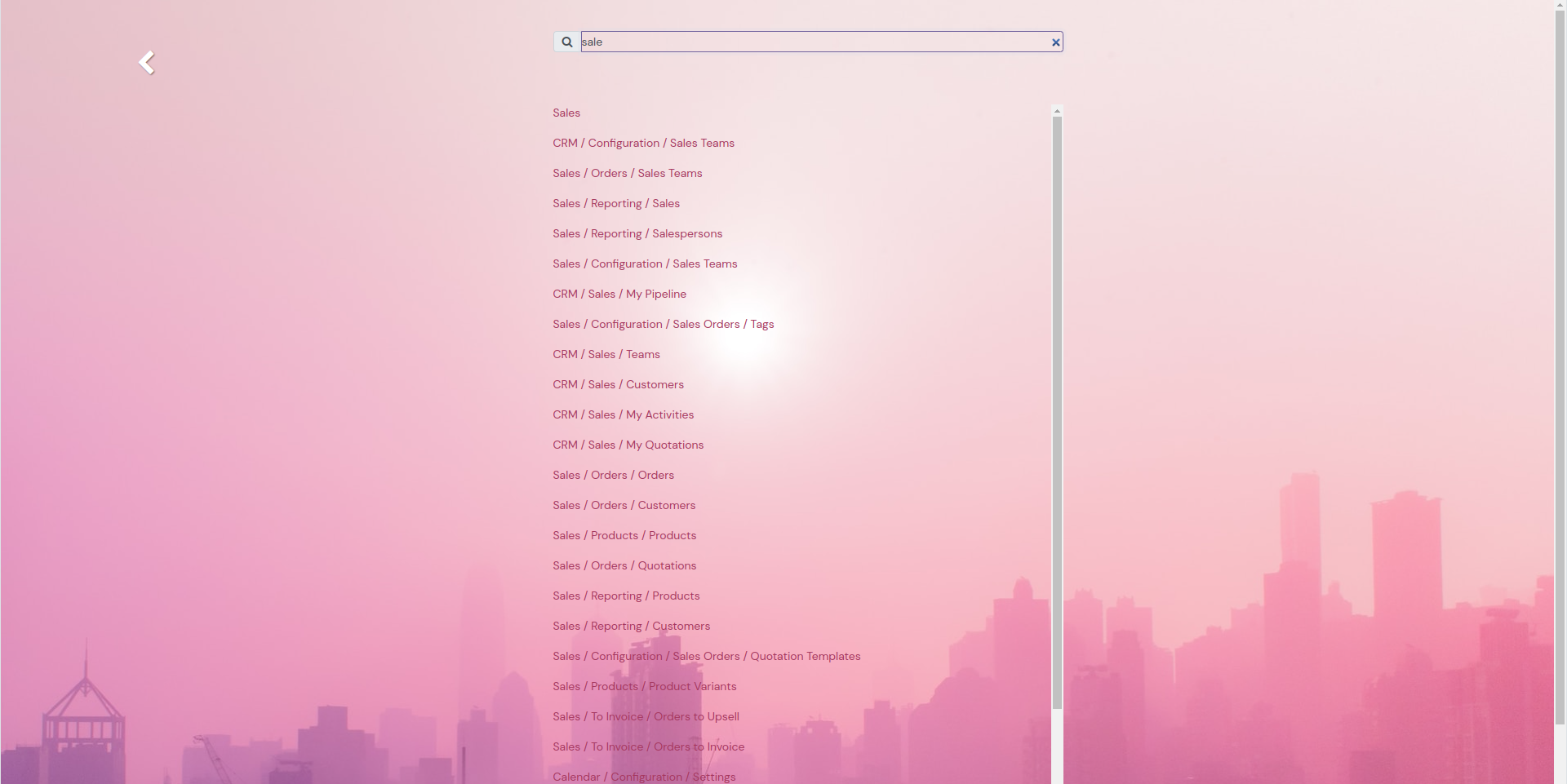Image resolution: width=1567 pixels, height=784 pixels.
Task: Select Sales / Orders / Sales Teams
Action: (x=627, y=173)
